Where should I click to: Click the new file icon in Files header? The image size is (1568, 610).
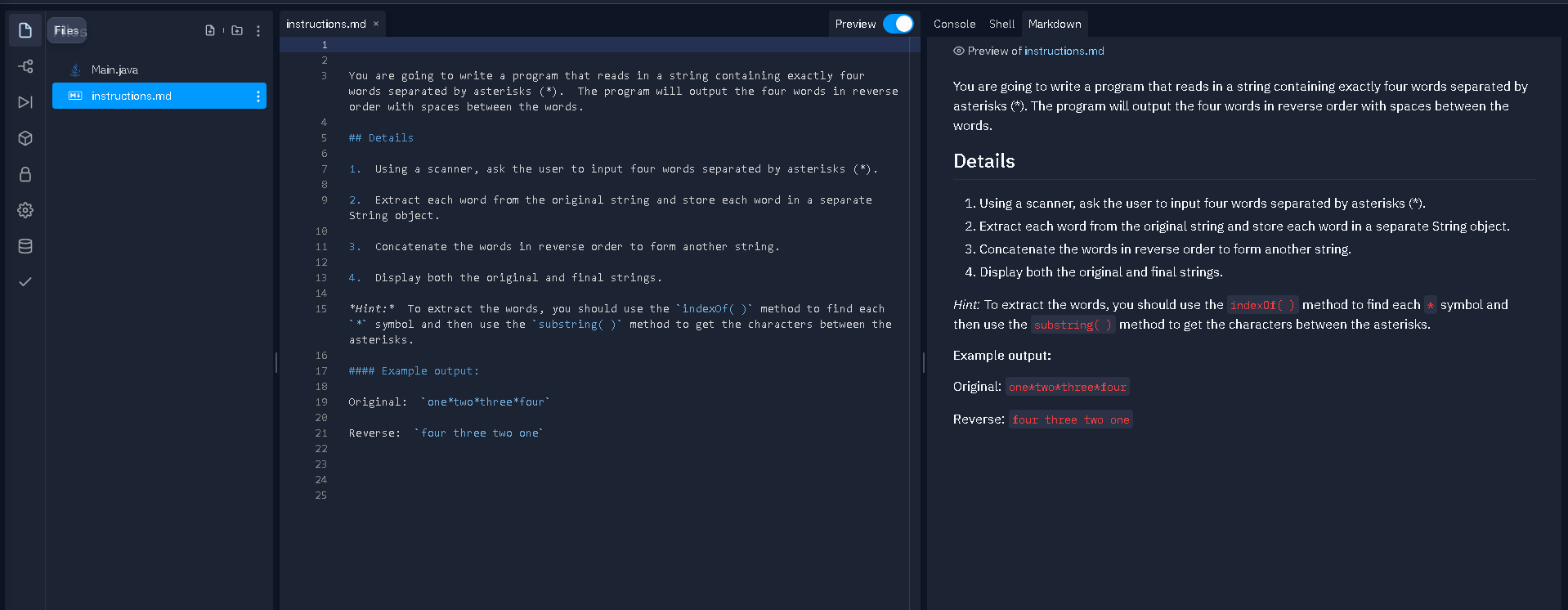pos(210,30)
